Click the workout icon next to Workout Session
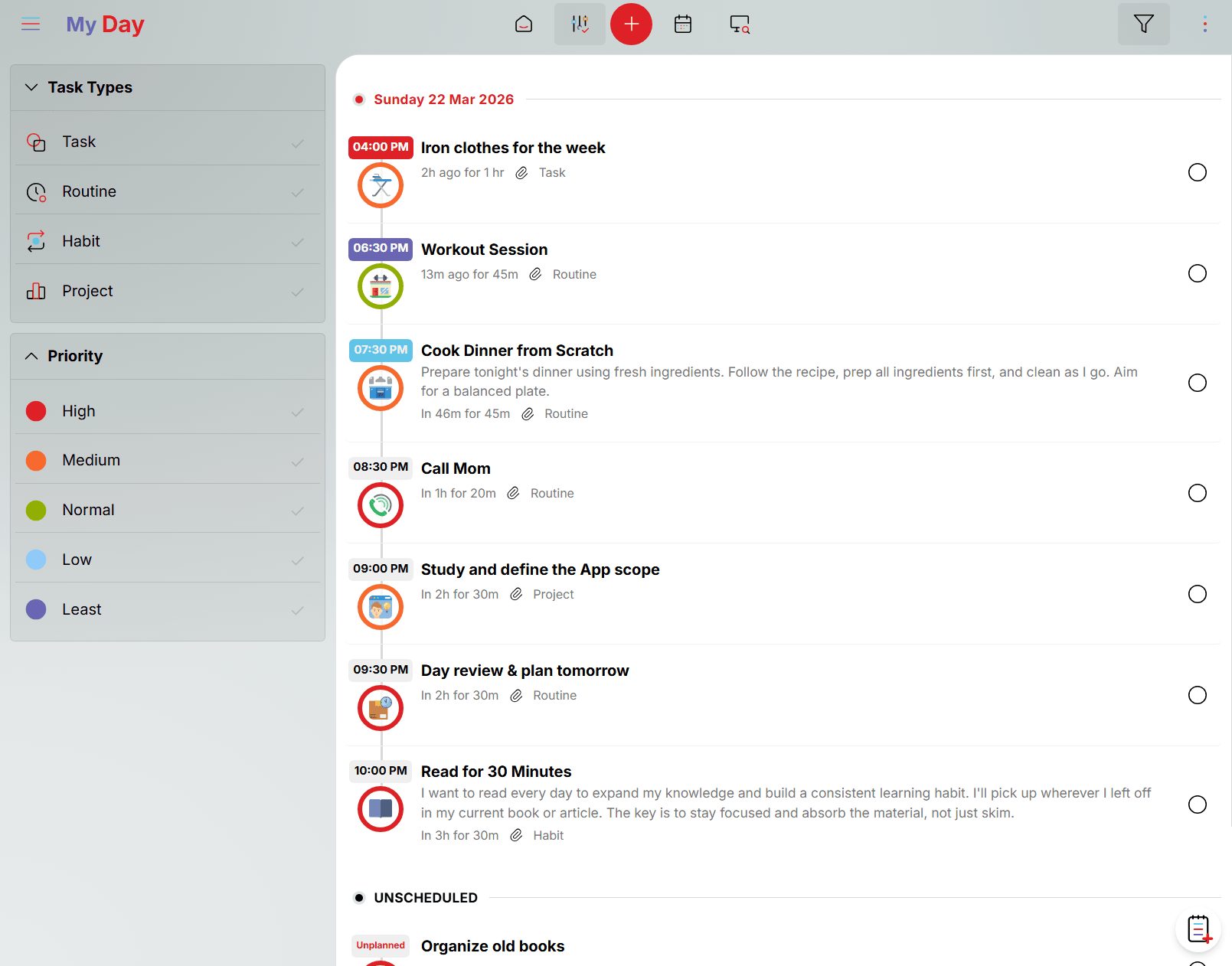The width and height of the screenshot is (1232, 966). 380,286
